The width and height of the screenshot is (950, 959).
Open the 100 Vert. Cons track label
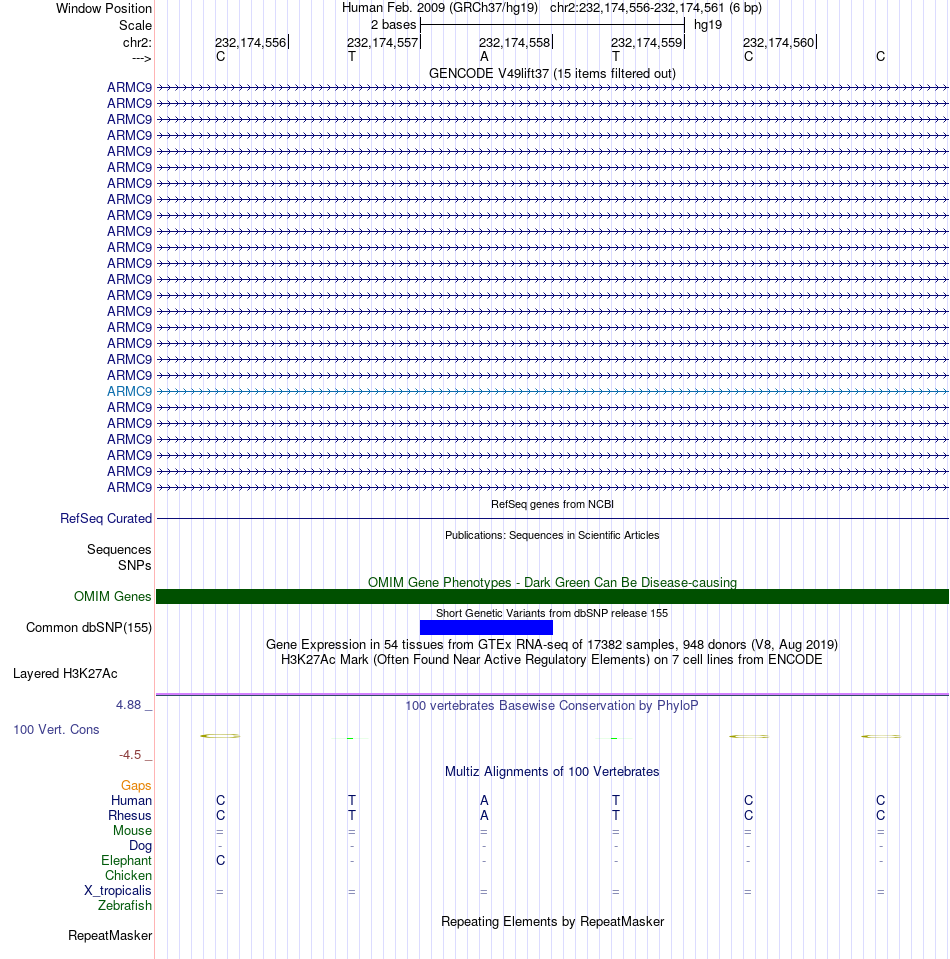coord(56,730)
